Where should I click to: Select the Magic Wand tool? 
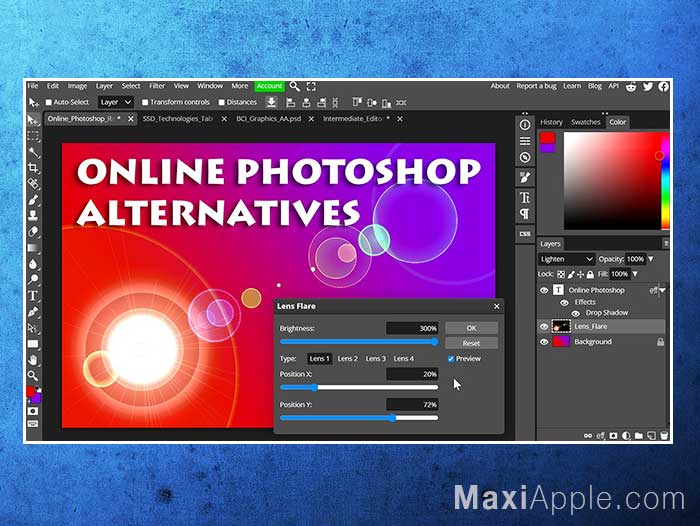tap(33, 152)
